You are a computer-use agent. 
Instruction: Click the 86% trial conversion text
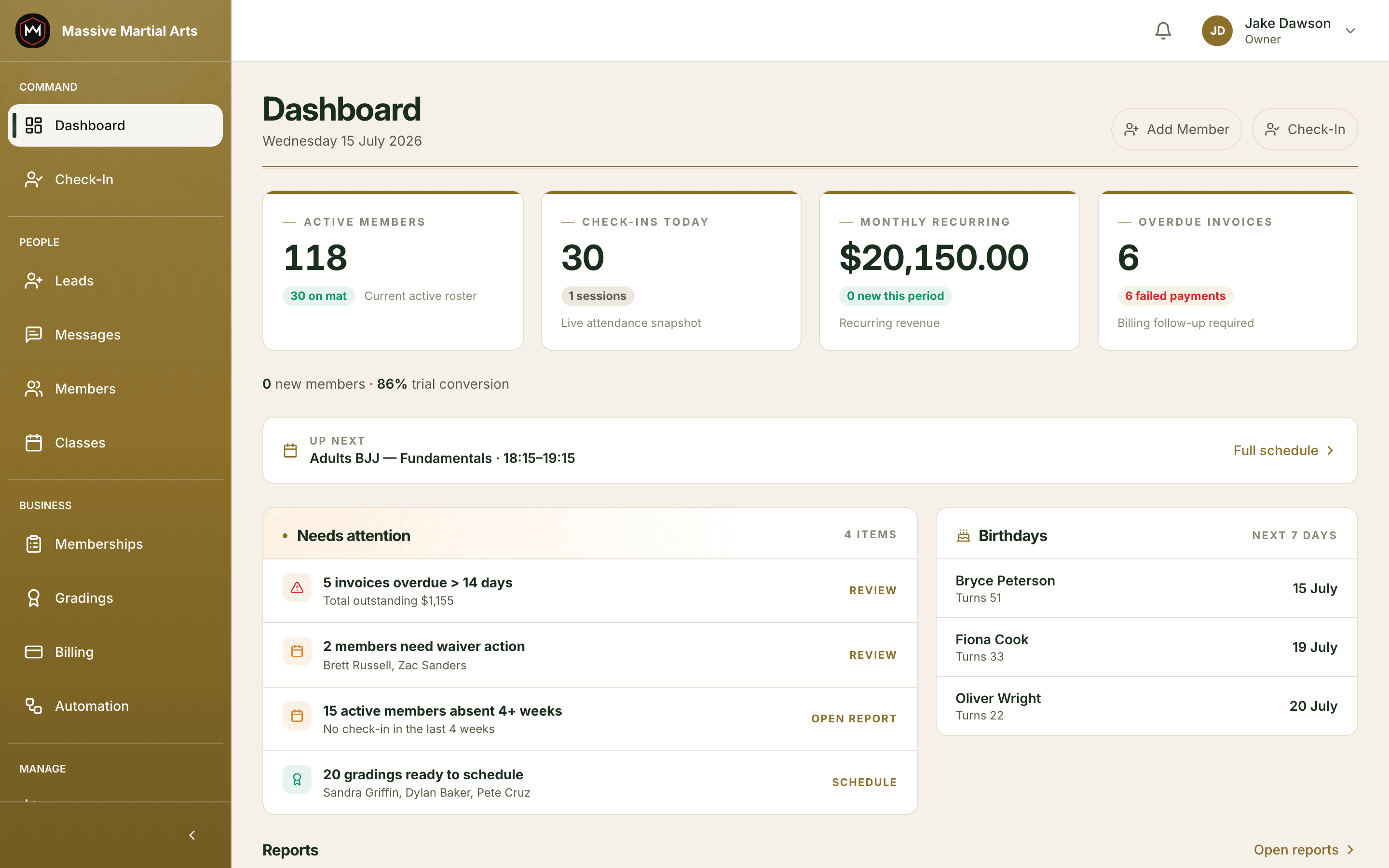443,384
